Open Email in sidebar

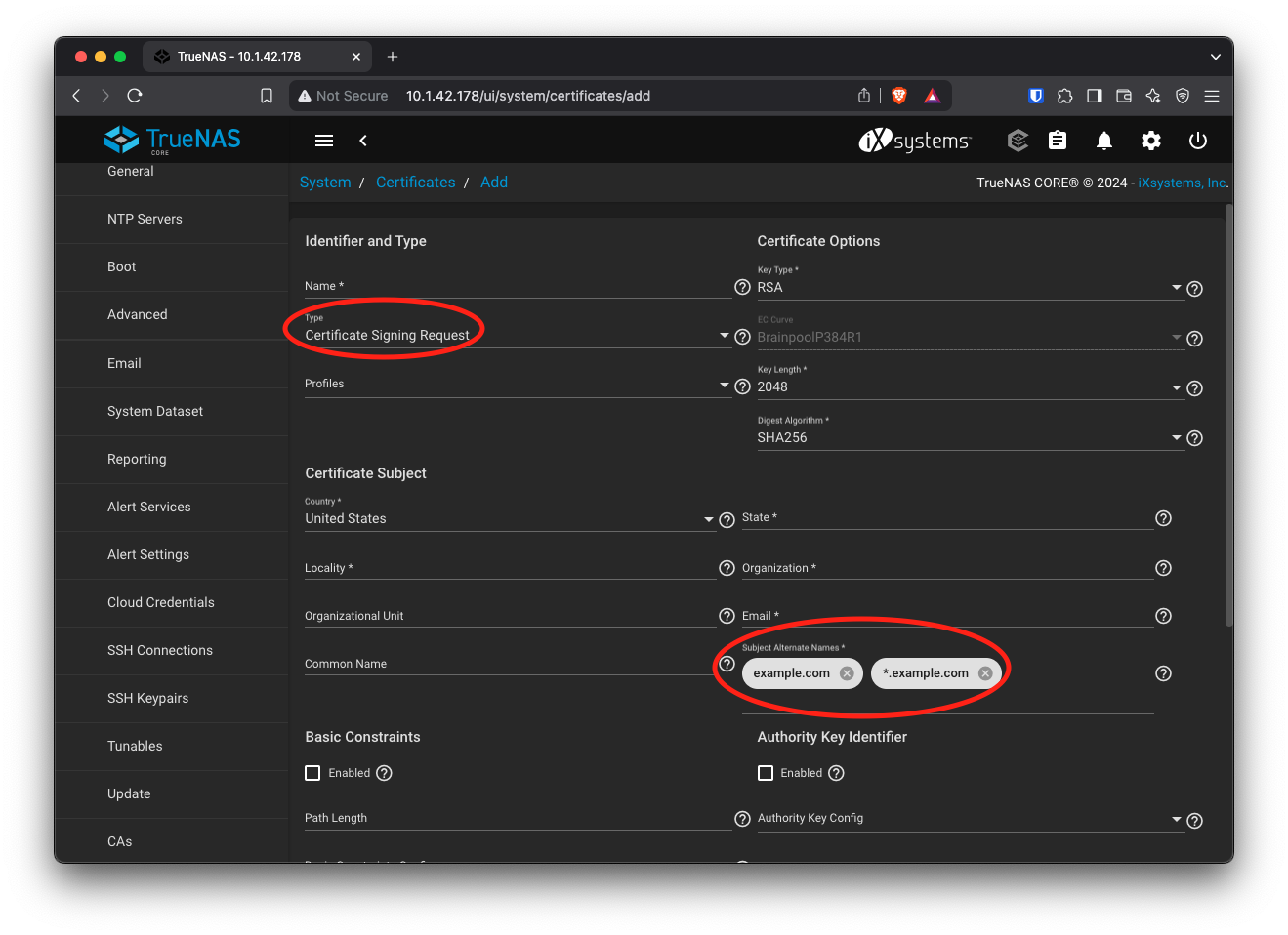172,363
